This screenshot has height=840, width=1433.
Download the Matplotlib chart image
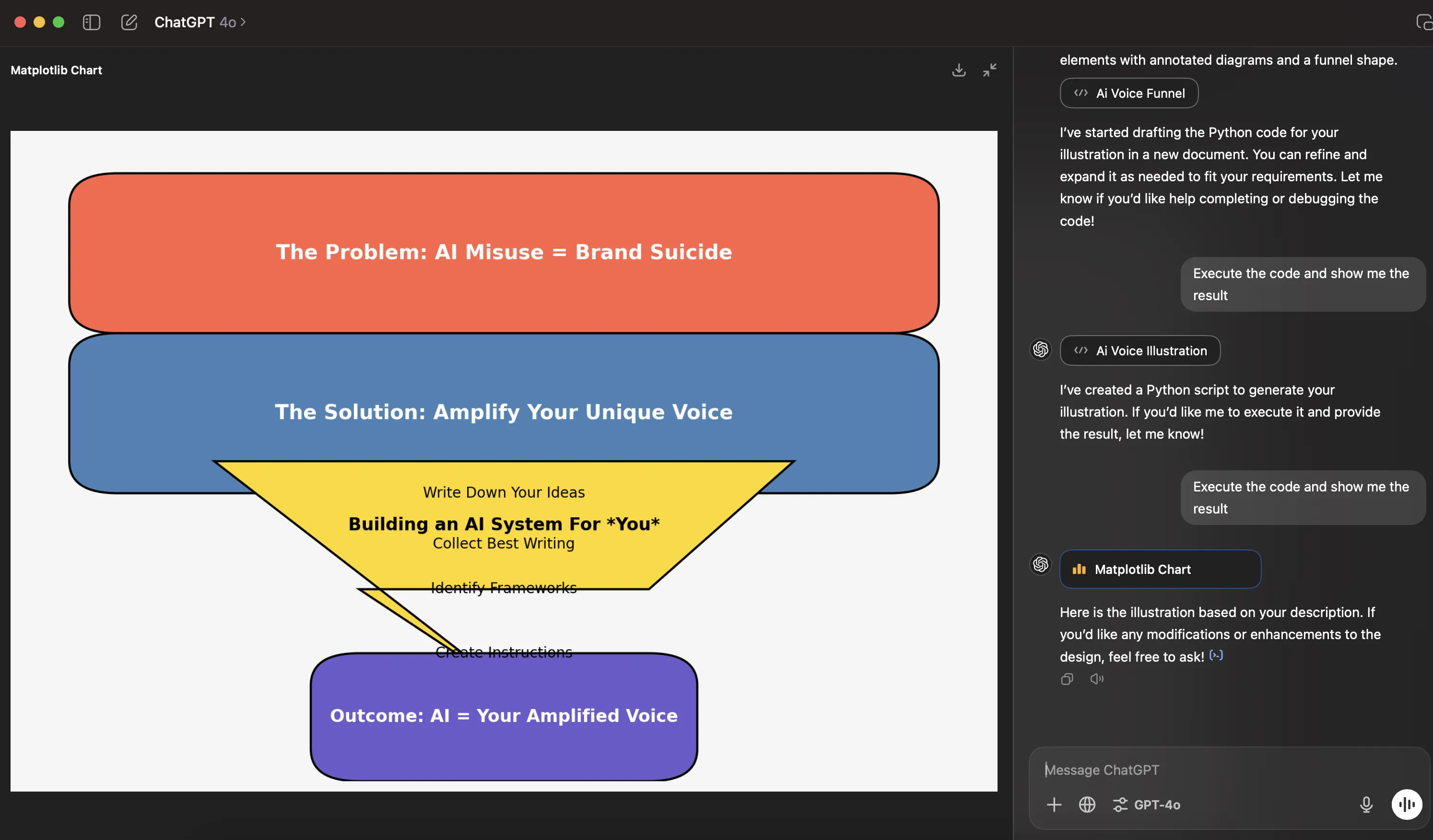[959, 70]
